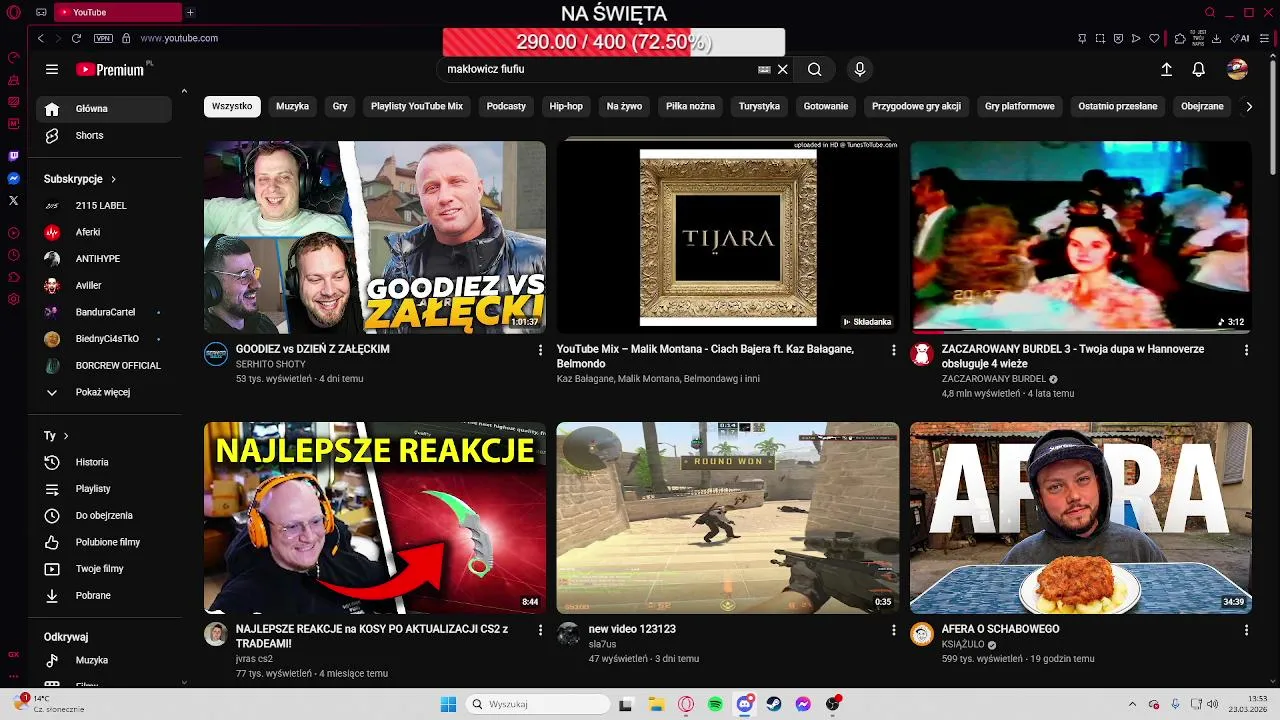Open Do obejrzenia watch later
1280x720 pixels.
coord(104,515)
